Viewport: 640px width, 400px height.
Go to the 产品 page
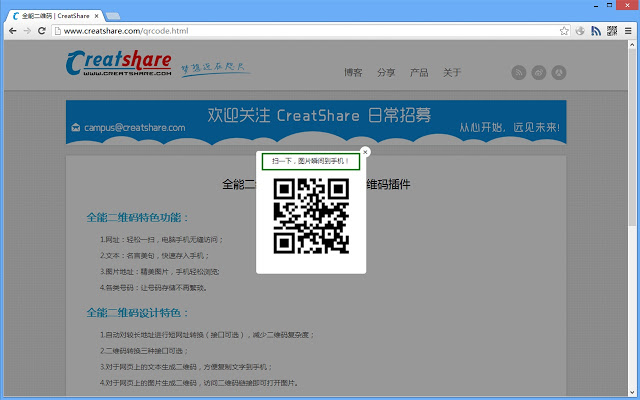(x=419, y=73)
